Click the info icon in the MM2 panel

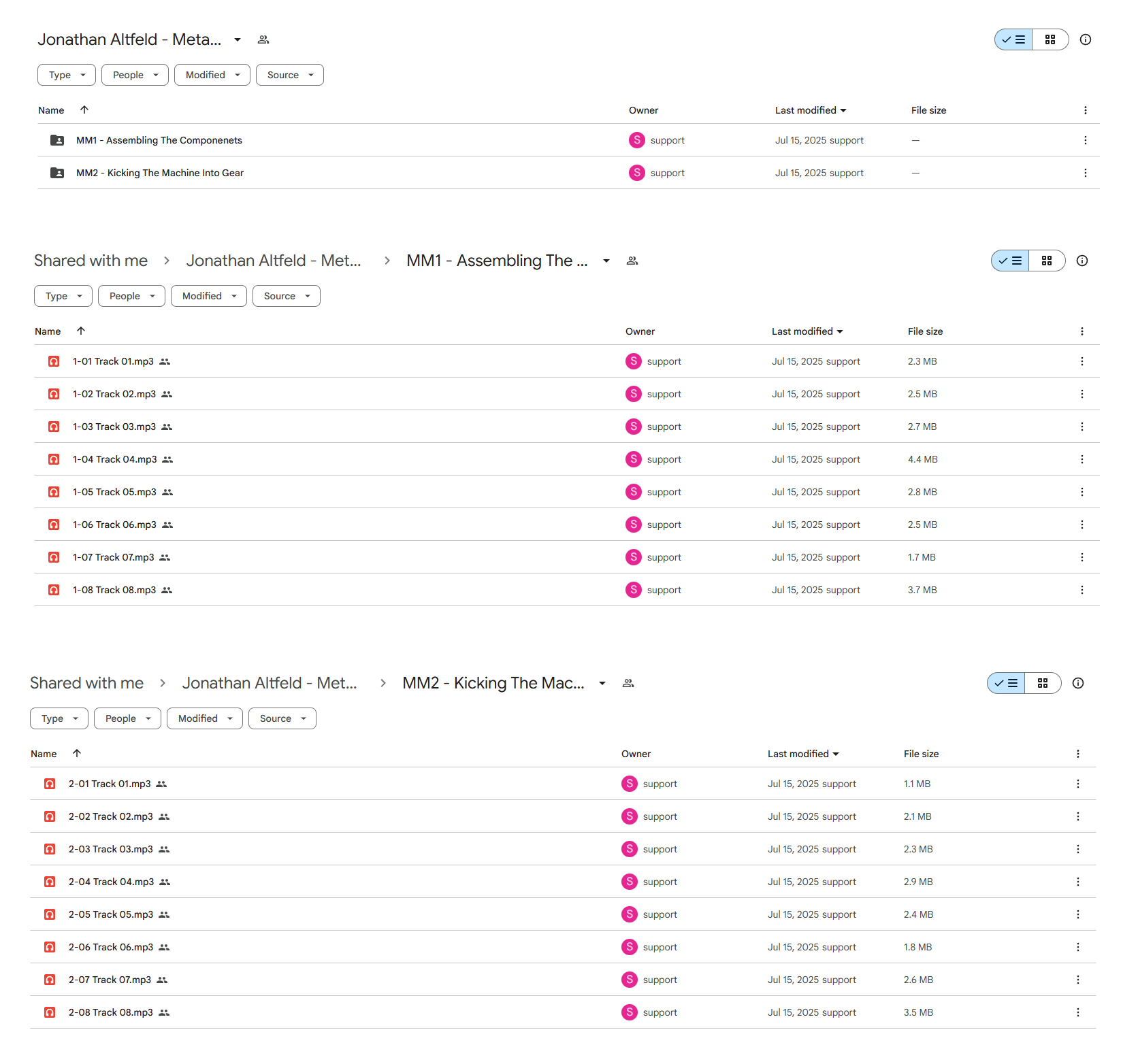pyautogui.click(x=1078, y=683)
